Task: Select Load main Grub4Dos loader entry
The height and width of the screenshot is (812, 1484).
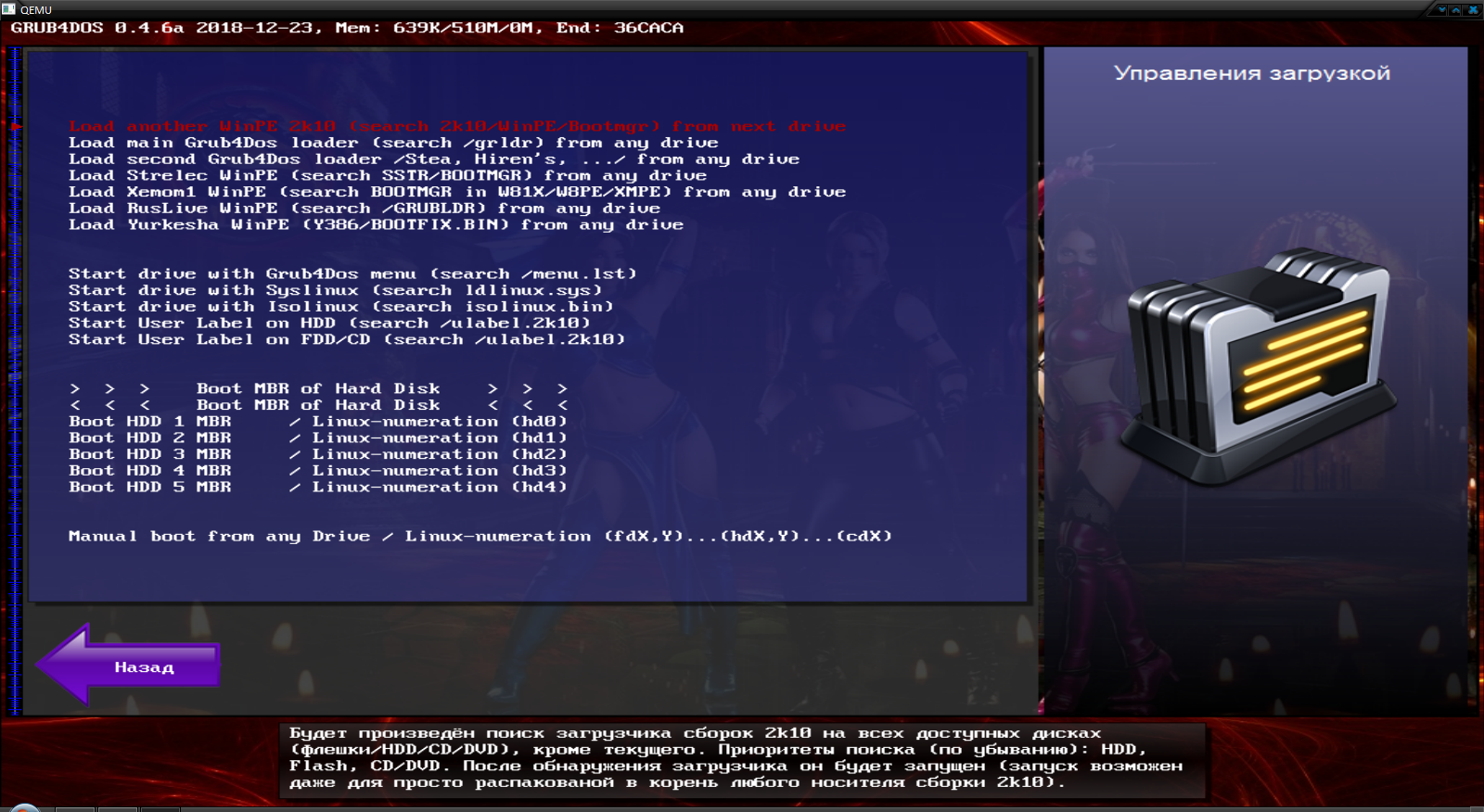Action: 393,143
